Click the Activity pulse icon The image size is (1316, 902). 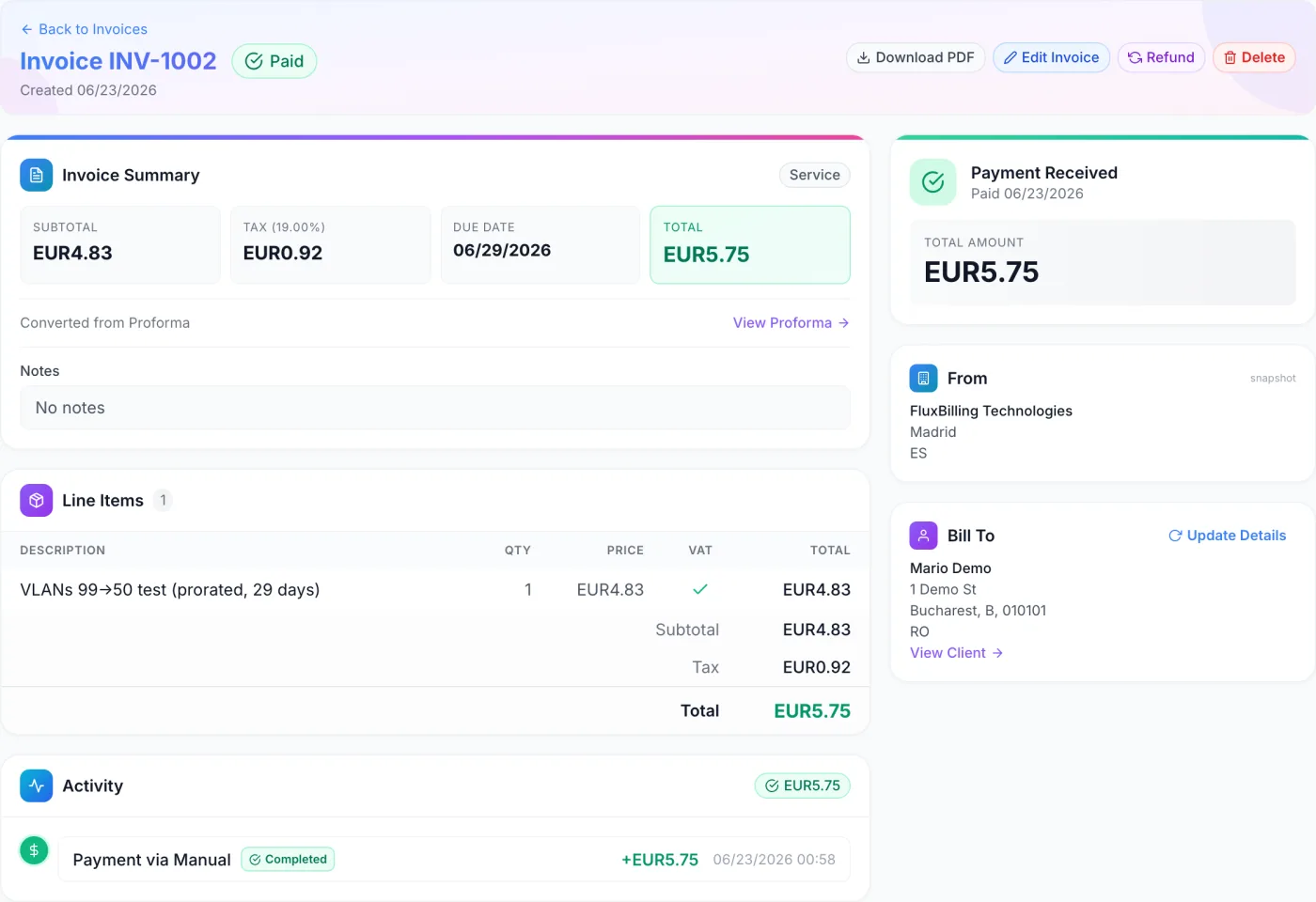[x=37, y=785]
